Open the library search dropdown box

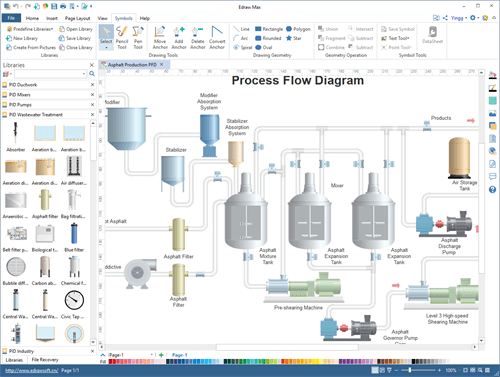(x=50, y=74)
